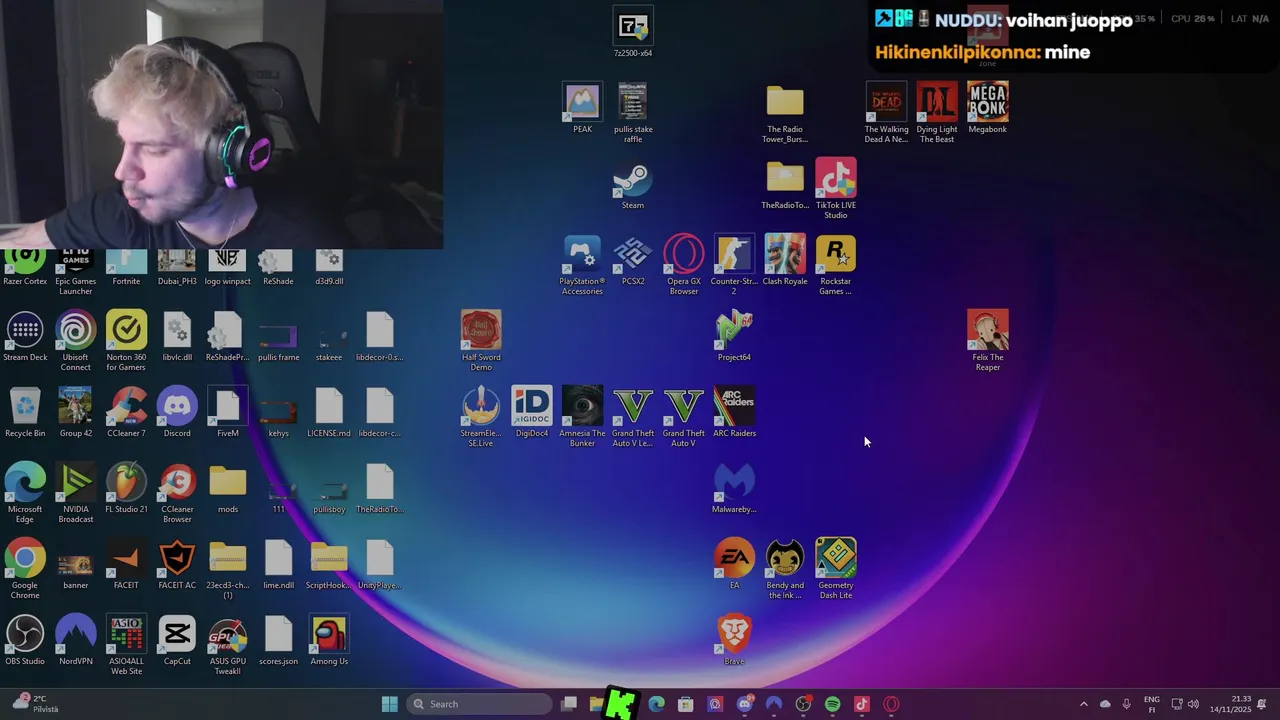The width and height of the screenshot is (1280, 720).
Task: Open 7z2500-x64 installer icon
Action: click(x=633, y=32)
